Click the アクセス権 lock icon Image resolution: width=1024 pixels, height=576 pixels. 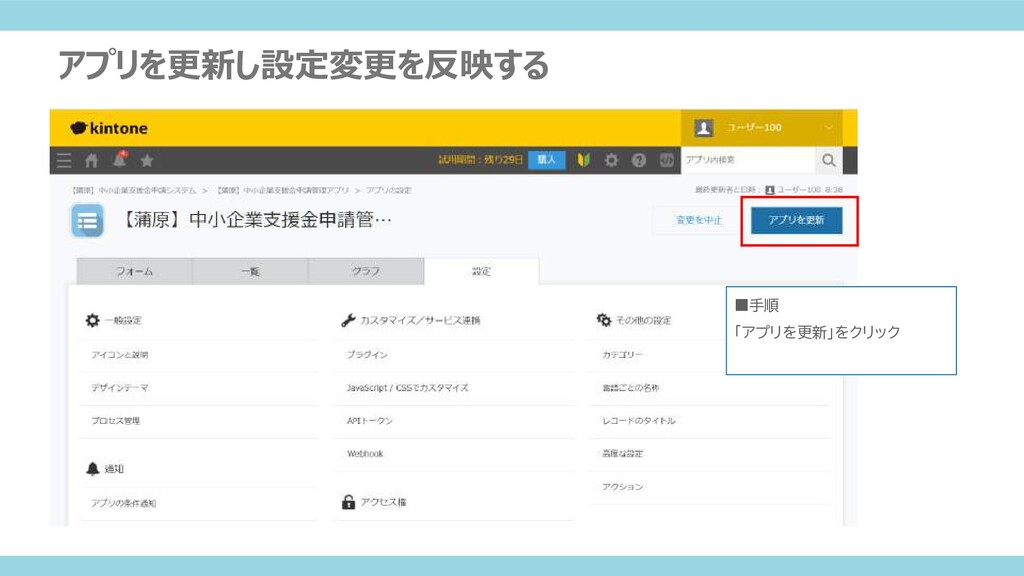pyautogui.click(x=348, y=502)
